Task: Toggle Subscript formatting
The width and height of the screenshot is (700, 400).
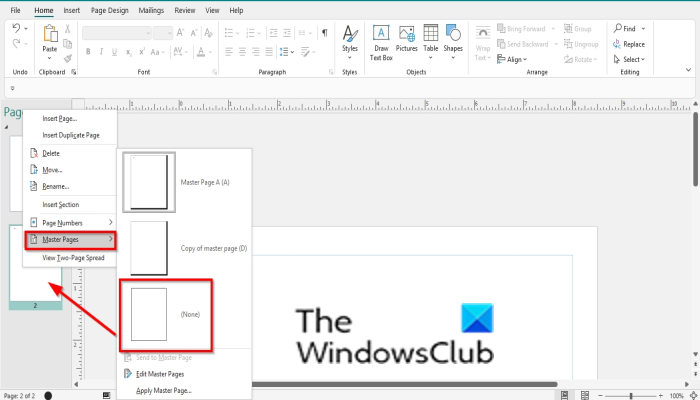Action: [x=128, y=52]
